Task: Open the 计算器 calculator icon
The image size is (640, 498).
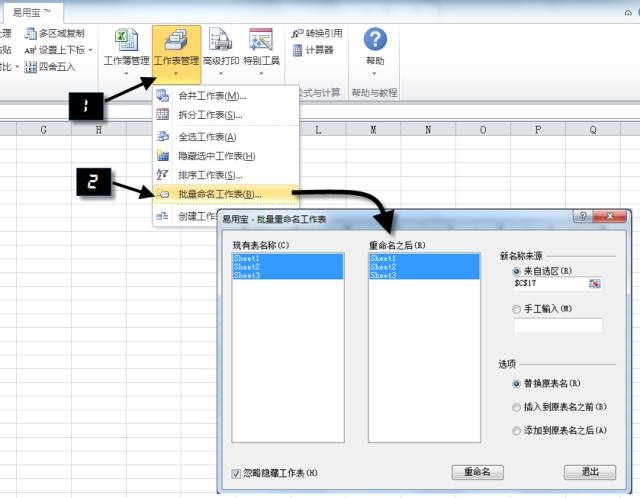Action: [x=298, y=50]
